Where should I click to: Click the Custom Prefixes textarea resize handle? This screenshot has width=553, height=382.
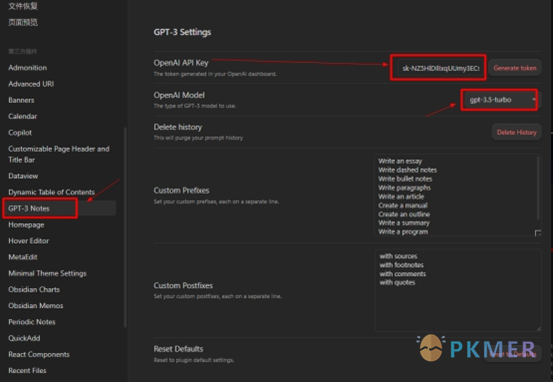538,233
